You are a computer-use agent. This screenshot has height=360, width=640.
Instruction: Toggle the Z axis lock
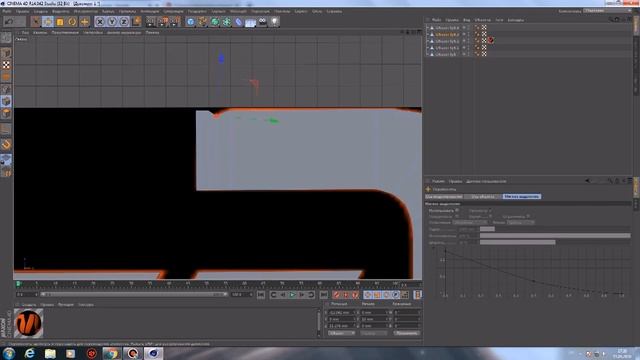click(x=124, y=21)
